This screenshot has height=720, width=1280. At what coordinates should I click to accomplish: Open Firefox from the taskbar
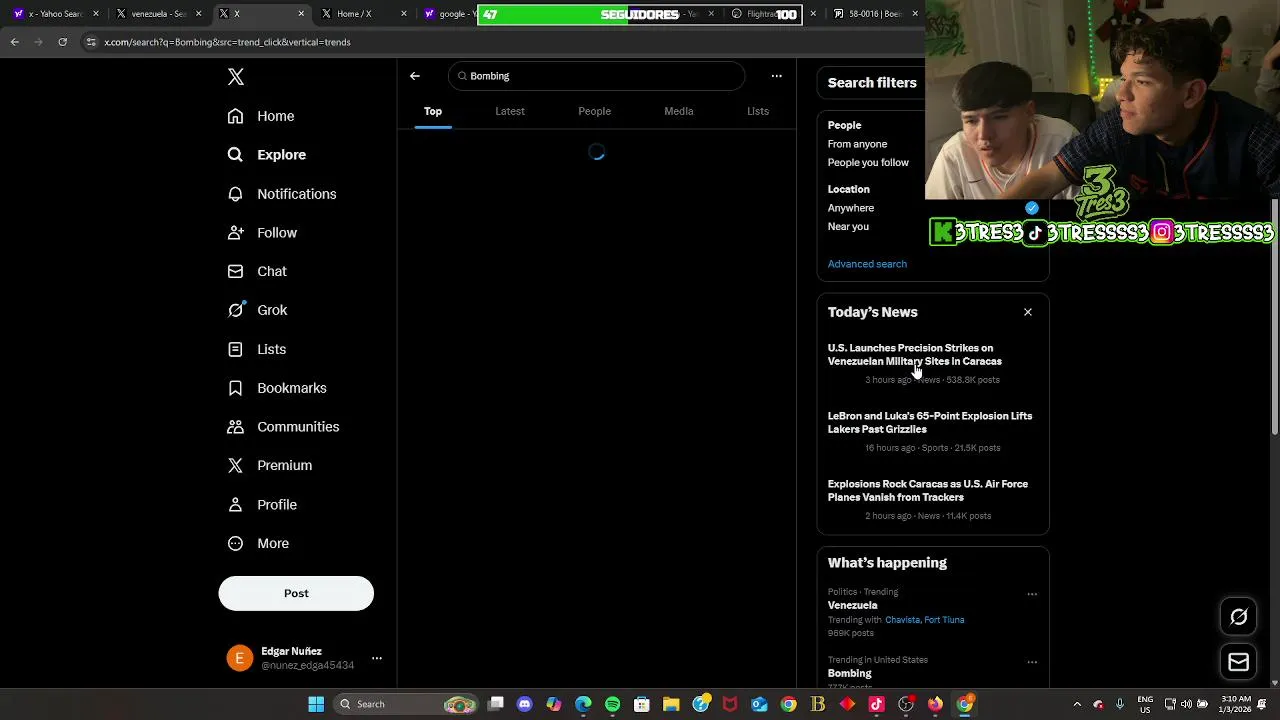[x=935, y=704]
